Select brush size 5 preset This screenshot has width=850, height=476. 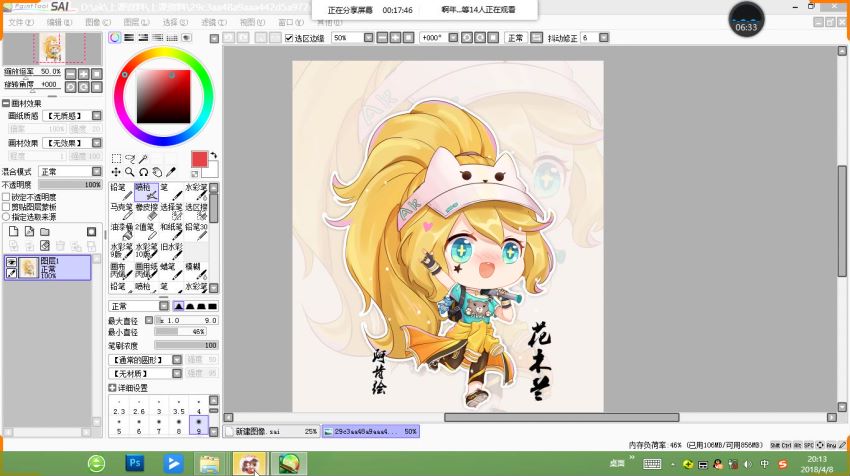pos(119,426)
